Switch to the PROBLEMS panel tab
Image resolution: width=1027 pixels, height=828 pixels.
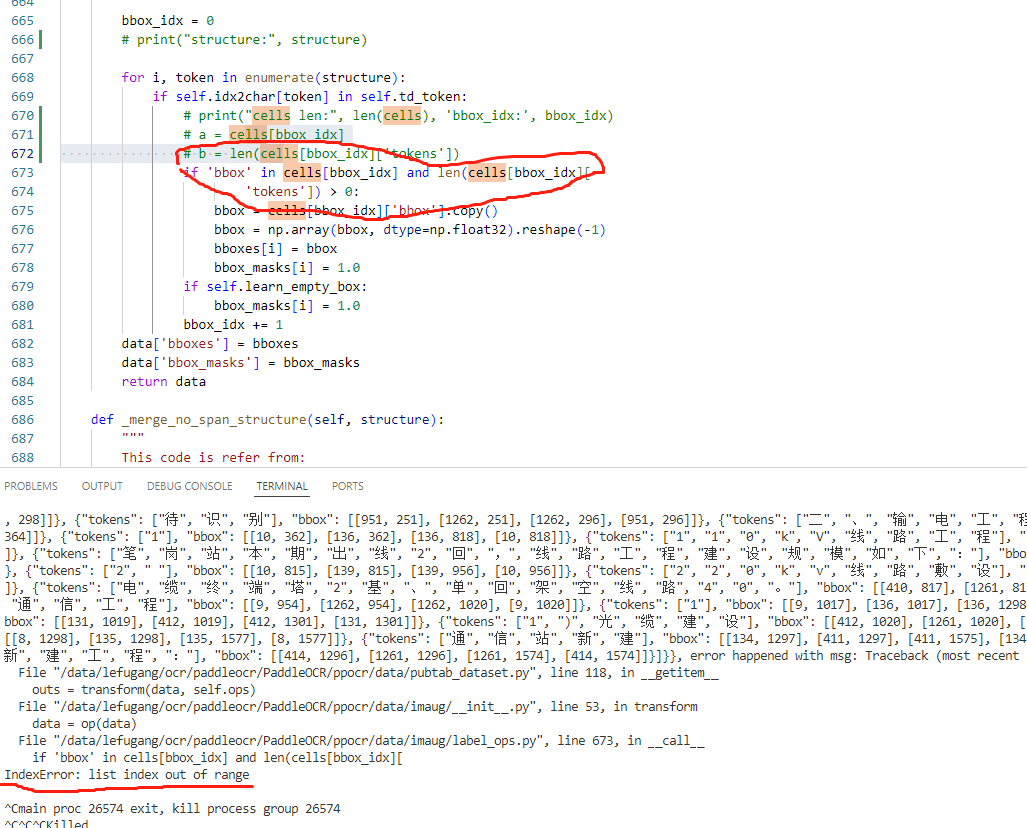pyautogui.click(x=30, y=485)
